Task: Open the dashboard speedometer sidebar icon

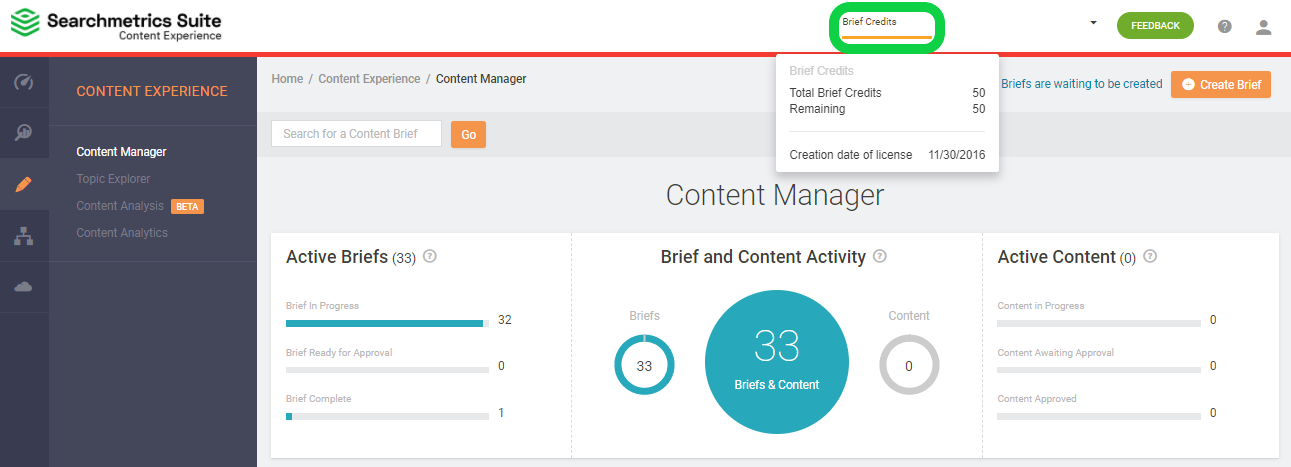Action: (24, 82)
